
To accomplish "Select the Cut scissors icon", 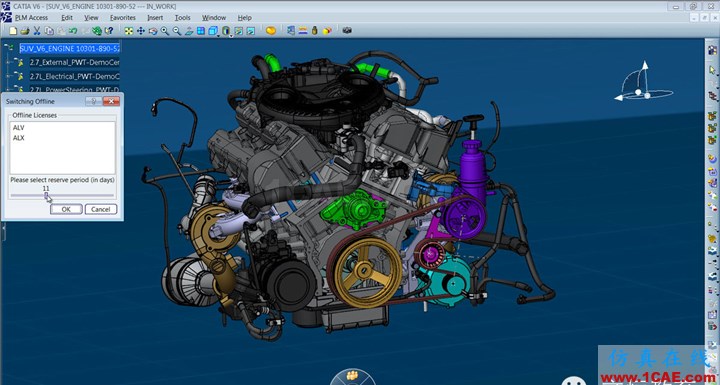I will 37,31.
